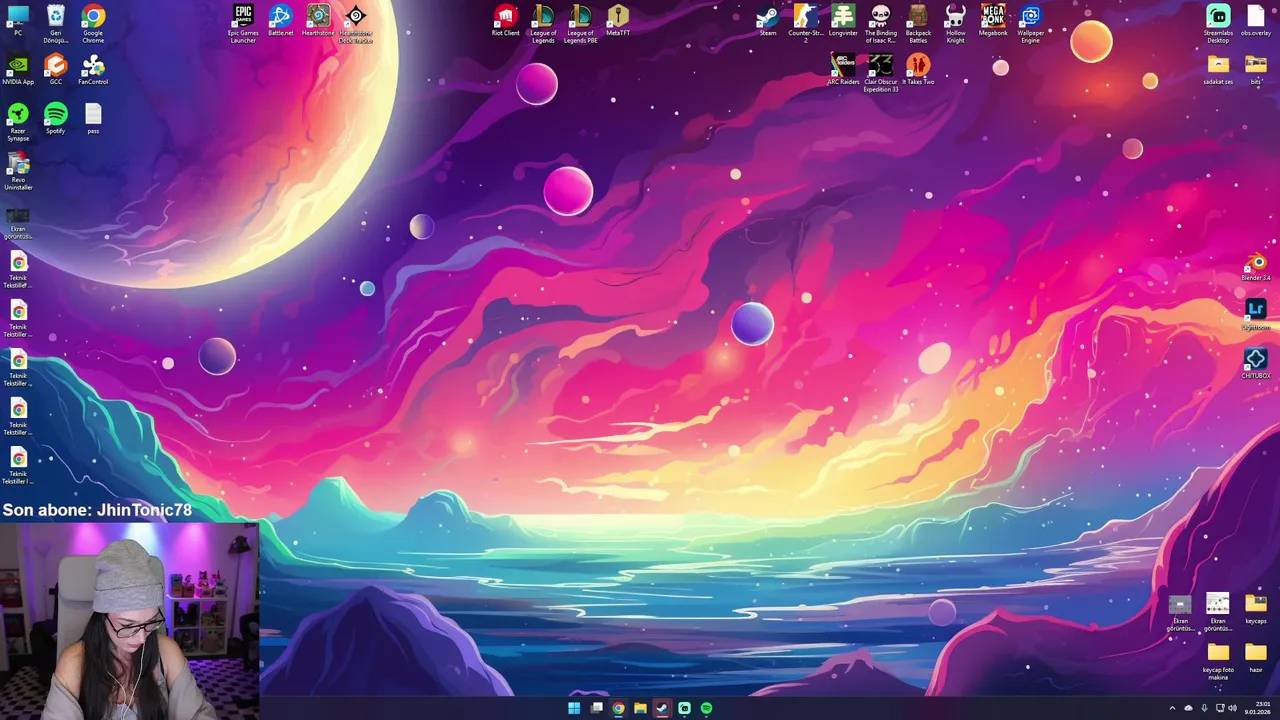The height and width of the screenshot is (720, 1280).
Task: Click the microphone icon in system tray
Action: (x=1204, y=708)
